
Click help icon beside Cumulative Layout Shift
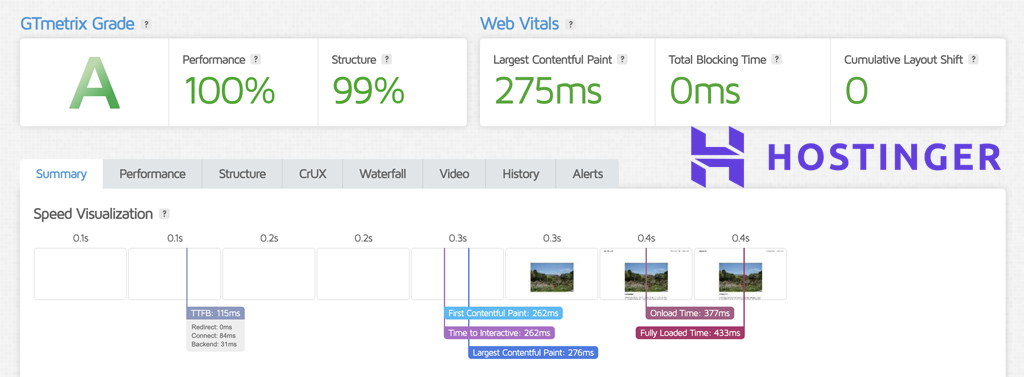[x=973, y=59]
